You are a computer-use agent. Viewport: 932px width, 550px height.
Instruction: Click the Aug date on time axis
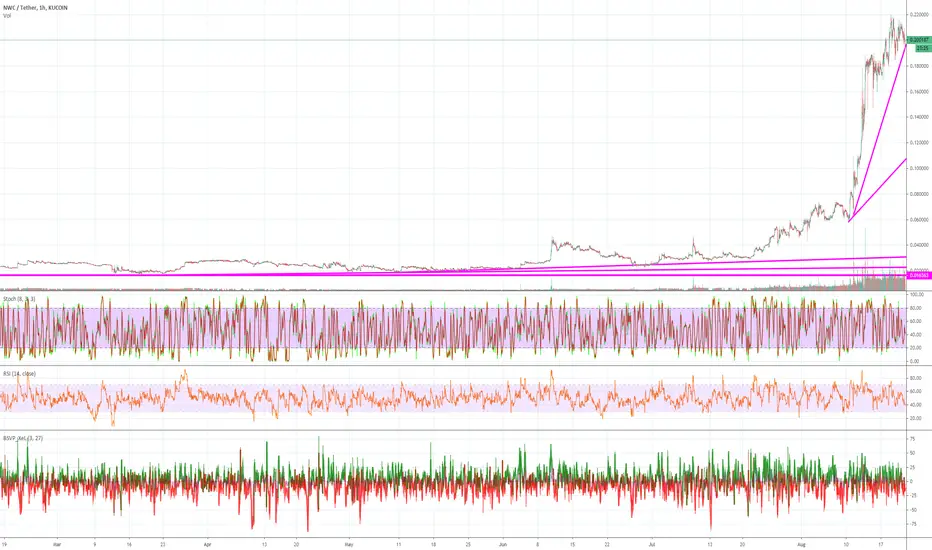point(801,543)
